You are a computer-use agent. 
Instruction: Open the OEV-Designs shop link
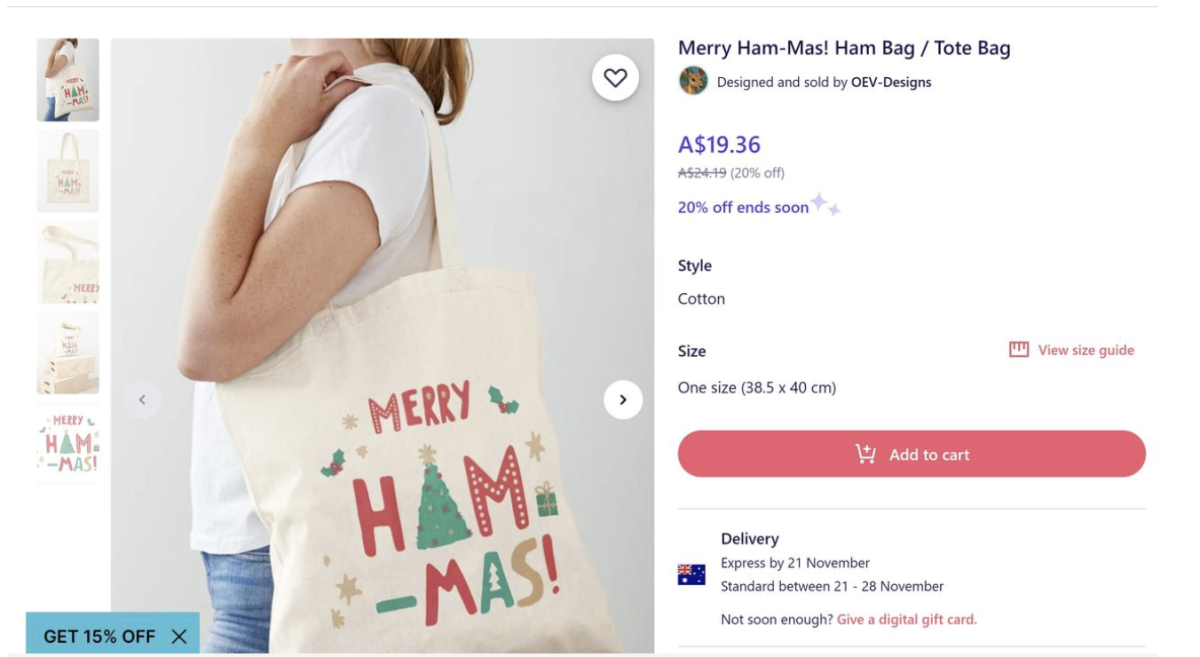coord(891,82)
